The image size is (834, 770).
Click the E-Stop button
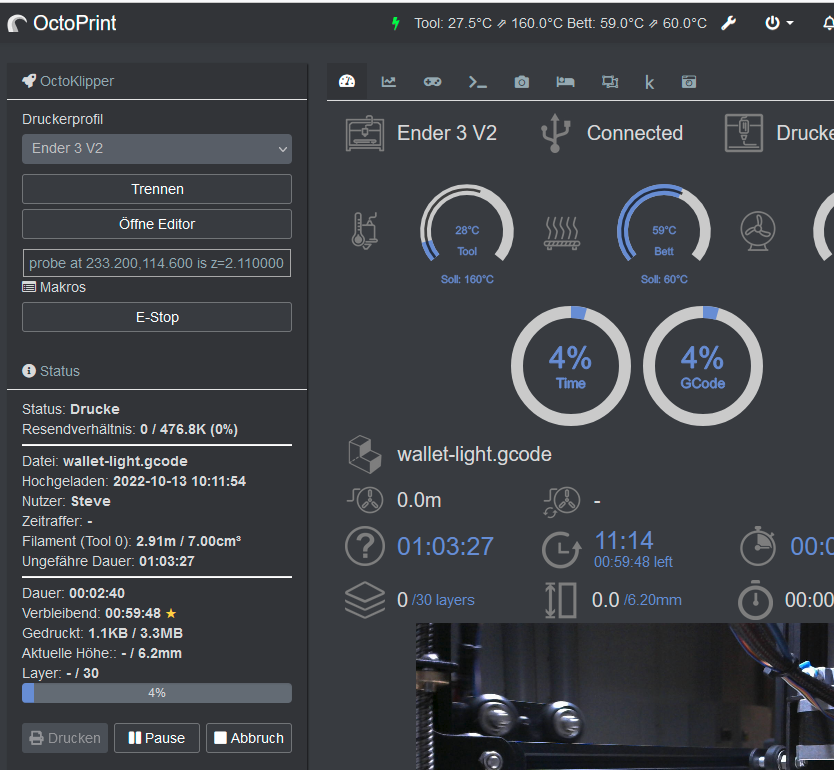tap(157, 317)
